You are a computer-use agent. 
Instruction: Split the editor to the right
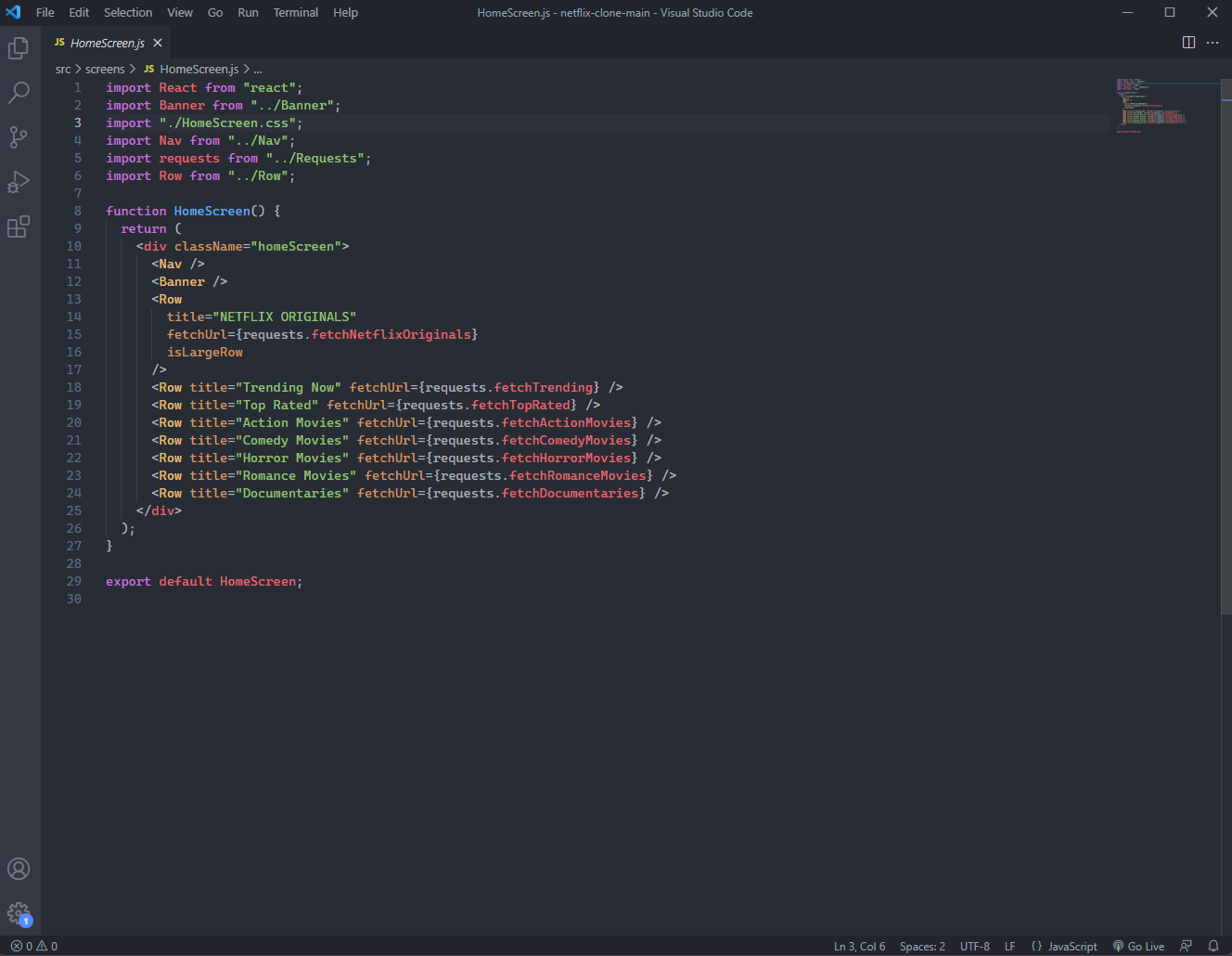tap(1188, 43)
